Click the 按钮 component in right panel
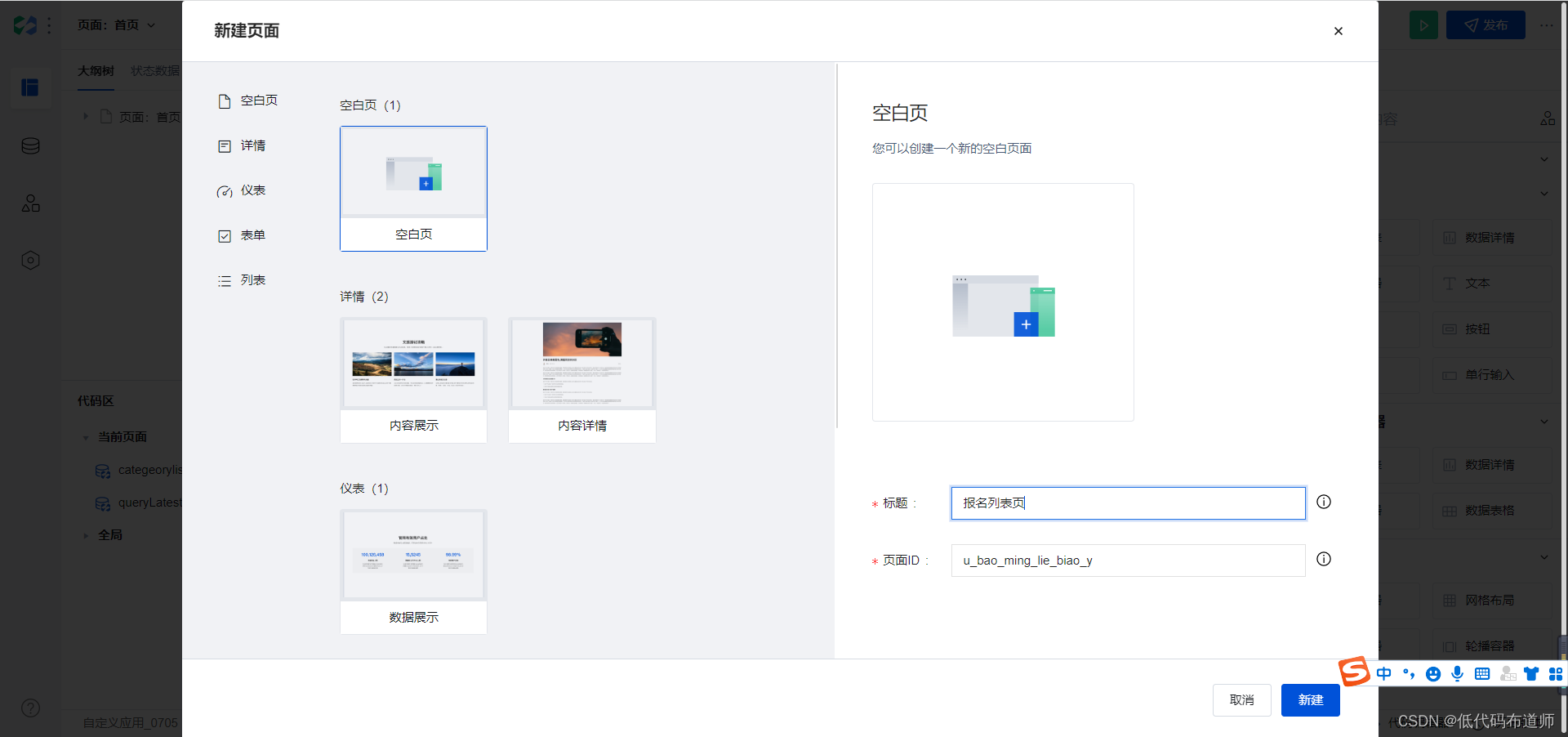1568x737 pixels. pos(1492,329)
